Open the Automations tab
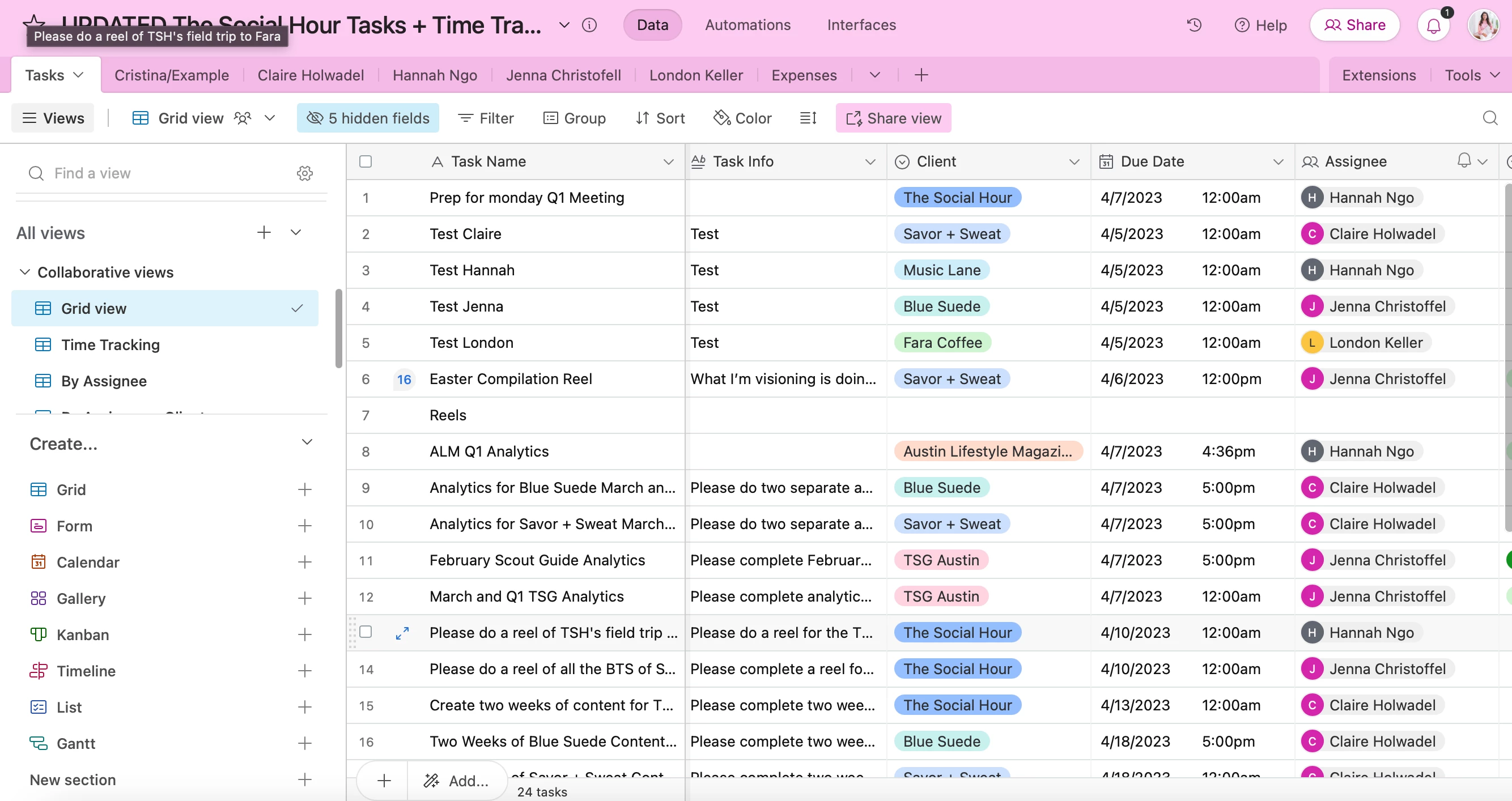 tap(747, 25)
